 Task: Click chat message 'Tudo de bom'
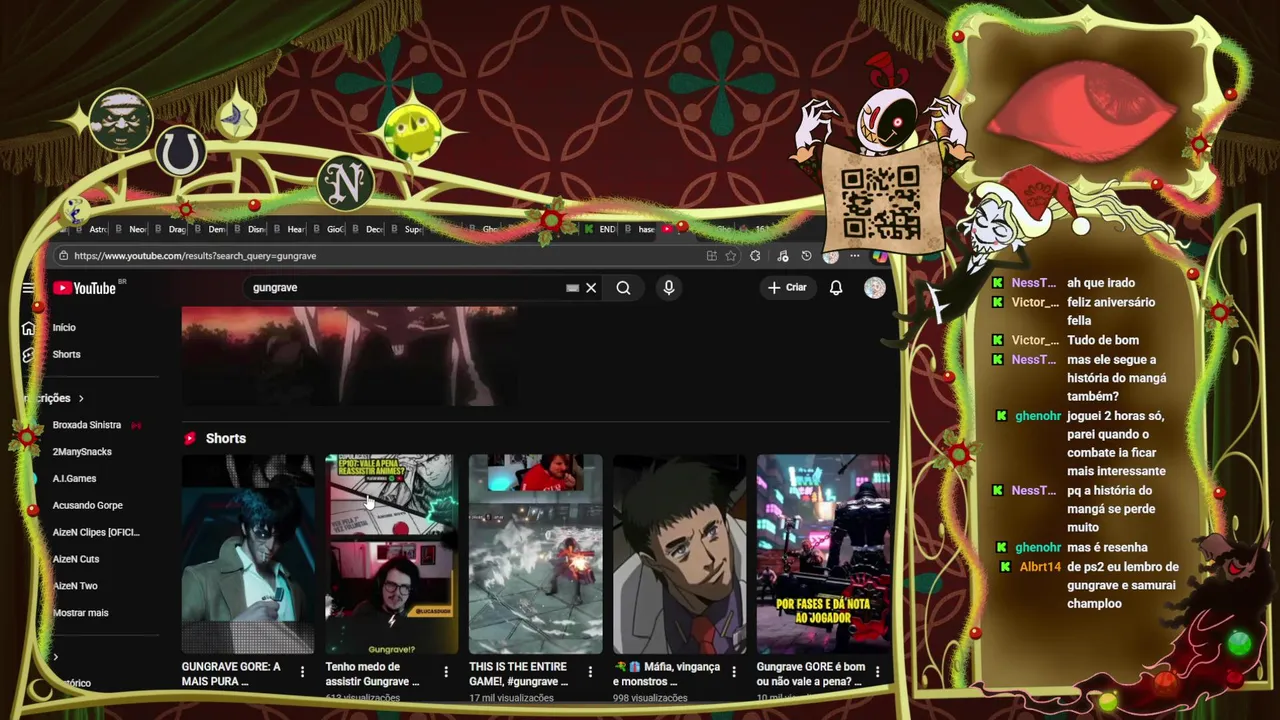point(1103,340)
